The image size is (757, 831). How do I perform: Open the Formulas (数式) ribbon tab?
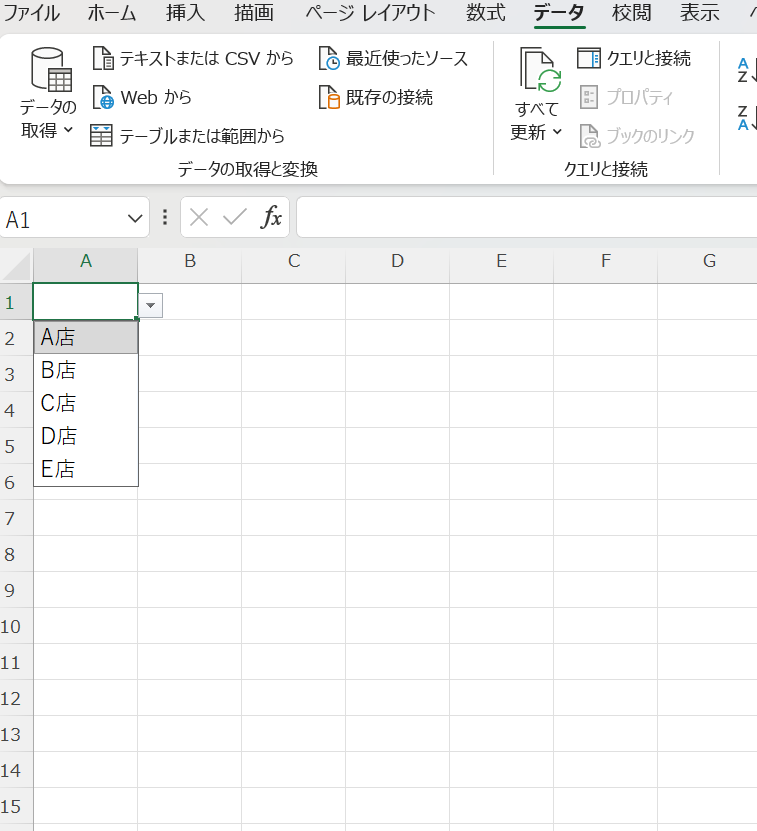(486, 13)
